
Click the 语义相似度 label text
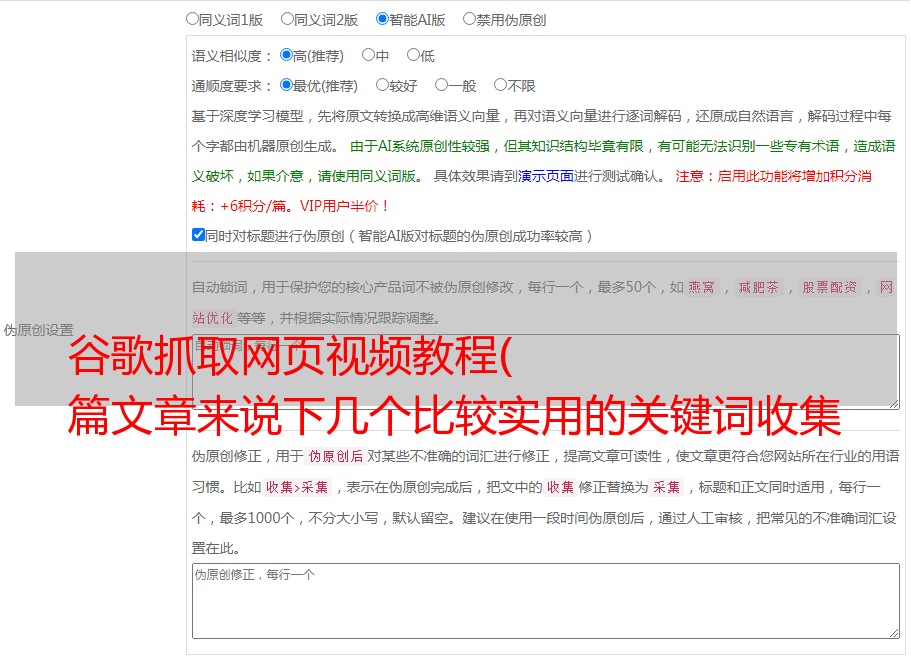tap(232, 56)
